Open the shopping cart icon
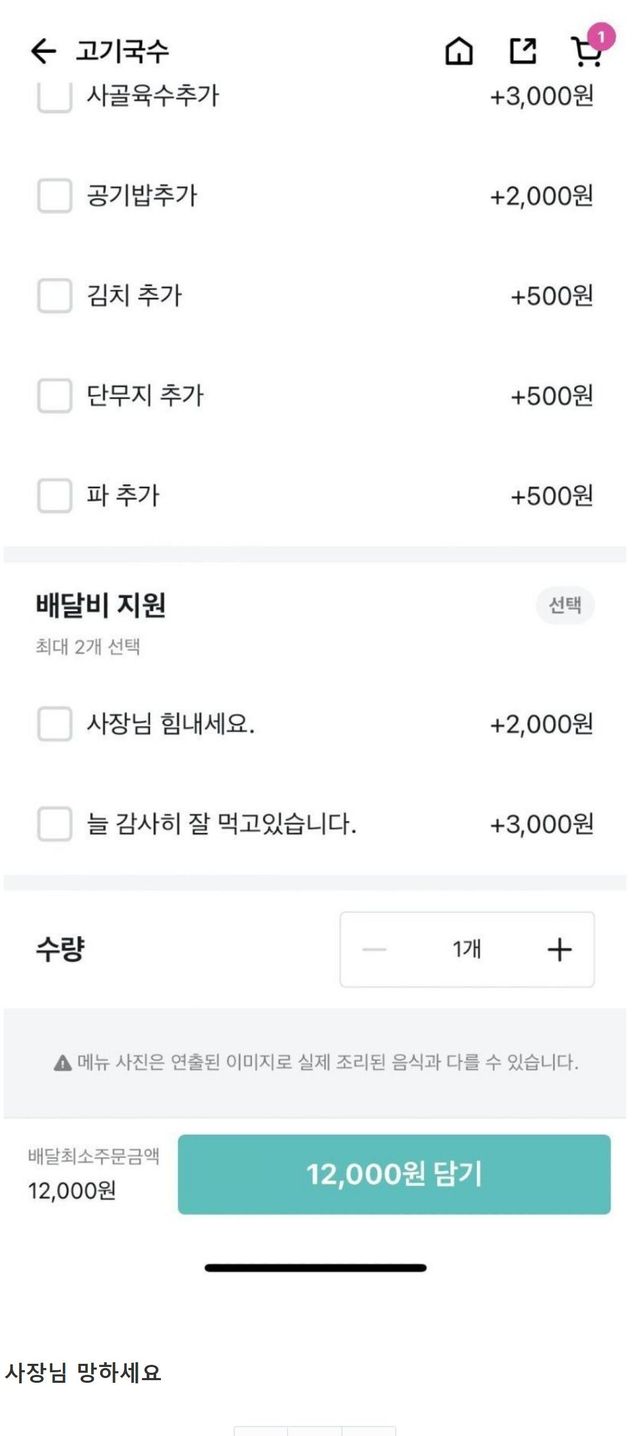 [585, 53]
